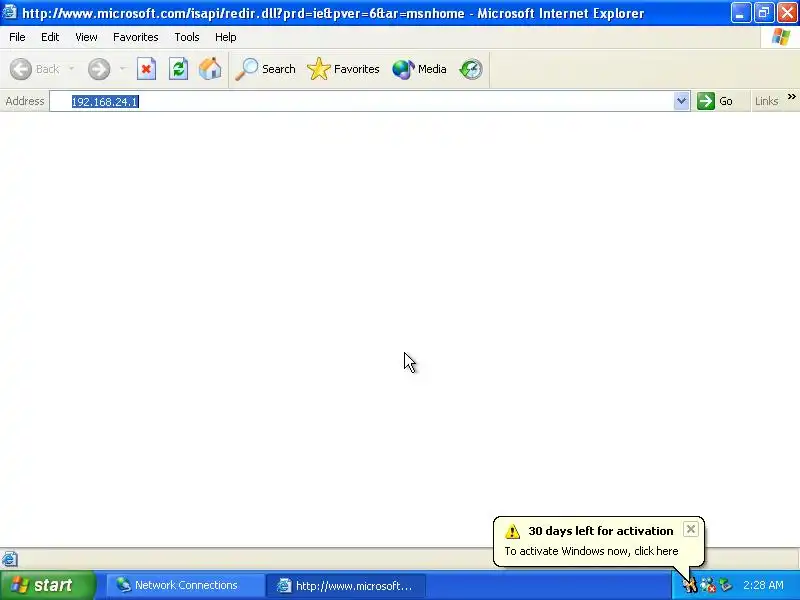Image resolution: width=800 pixels, height=600 pixels.
Task: Open the File menu
Action: tap(17, 37)
